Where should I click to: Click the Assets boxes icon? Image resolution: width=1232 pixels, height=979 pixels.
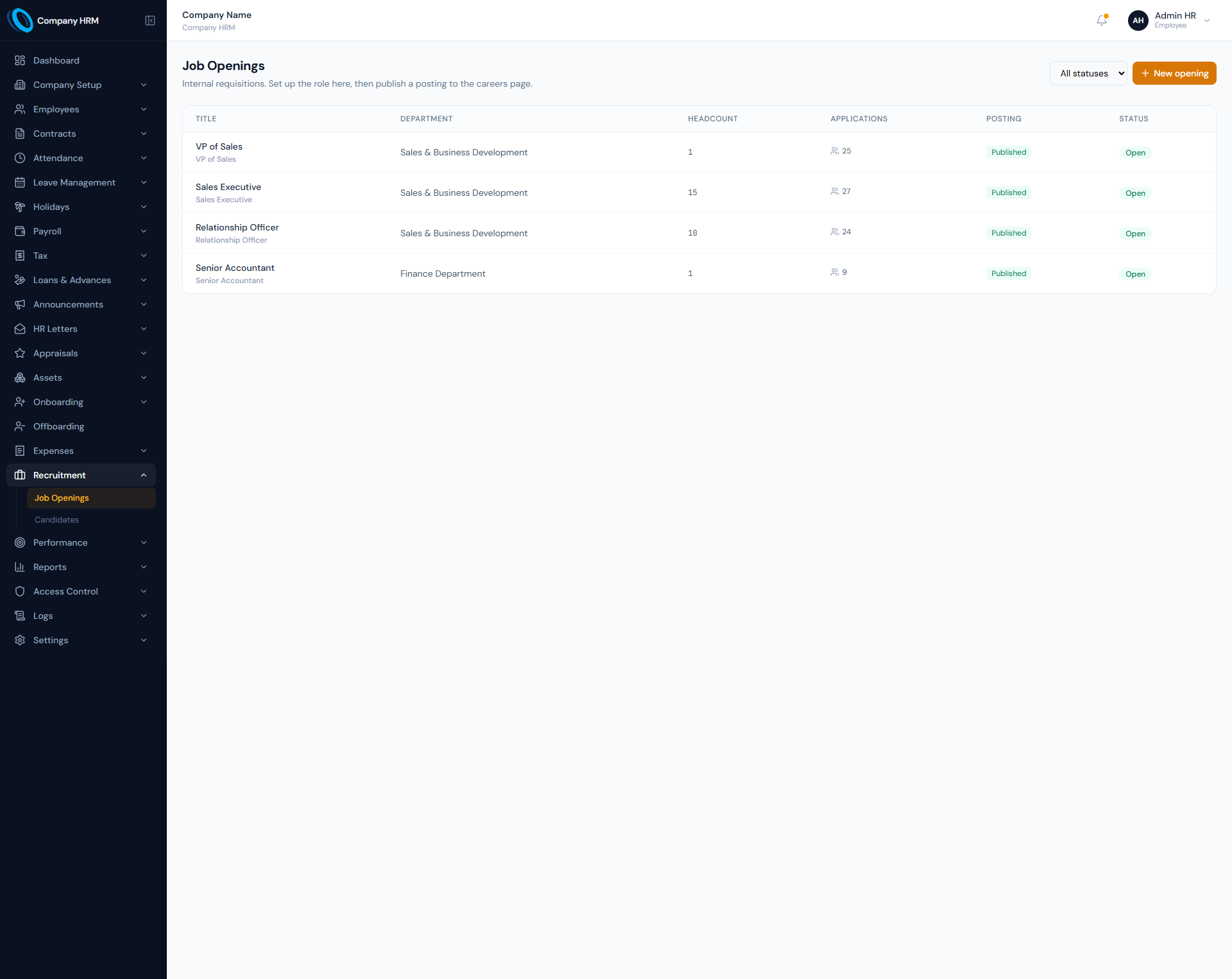point(20,377)
